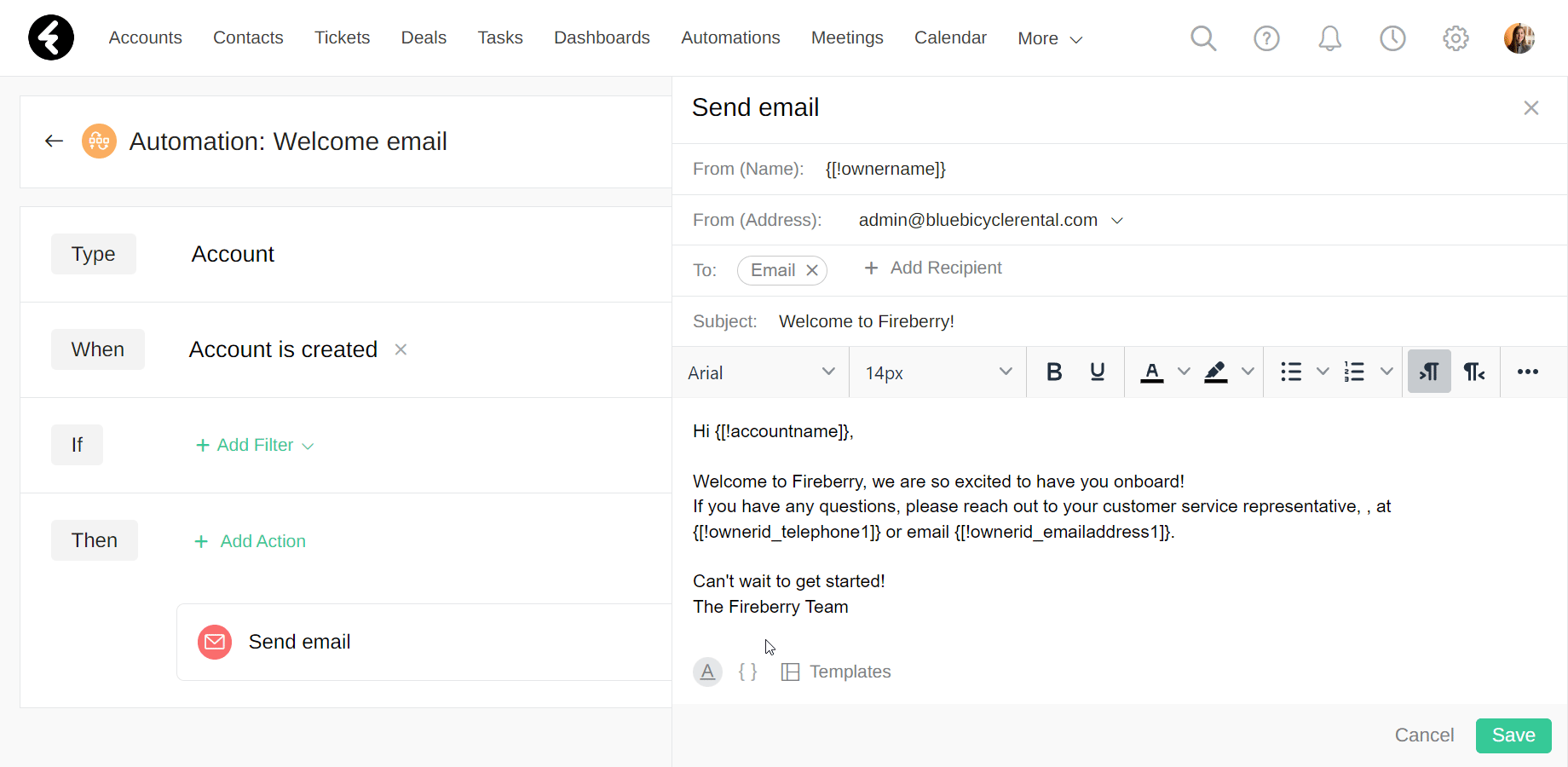Screen dimensions: 1568x767
Task: Open highlight color dropdown arrow
Action: click(1248, 372)
